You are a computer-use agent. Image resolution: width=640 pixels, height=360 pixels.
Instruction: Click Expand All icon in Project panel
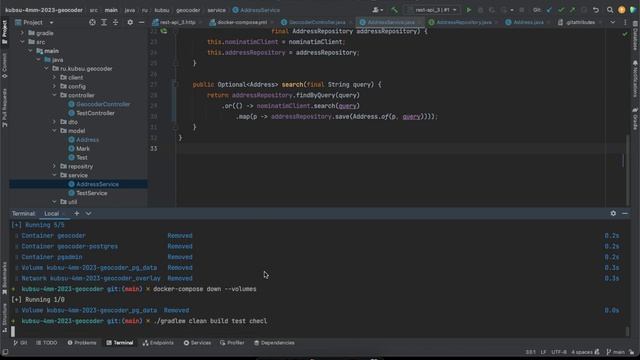coord(104,22)
